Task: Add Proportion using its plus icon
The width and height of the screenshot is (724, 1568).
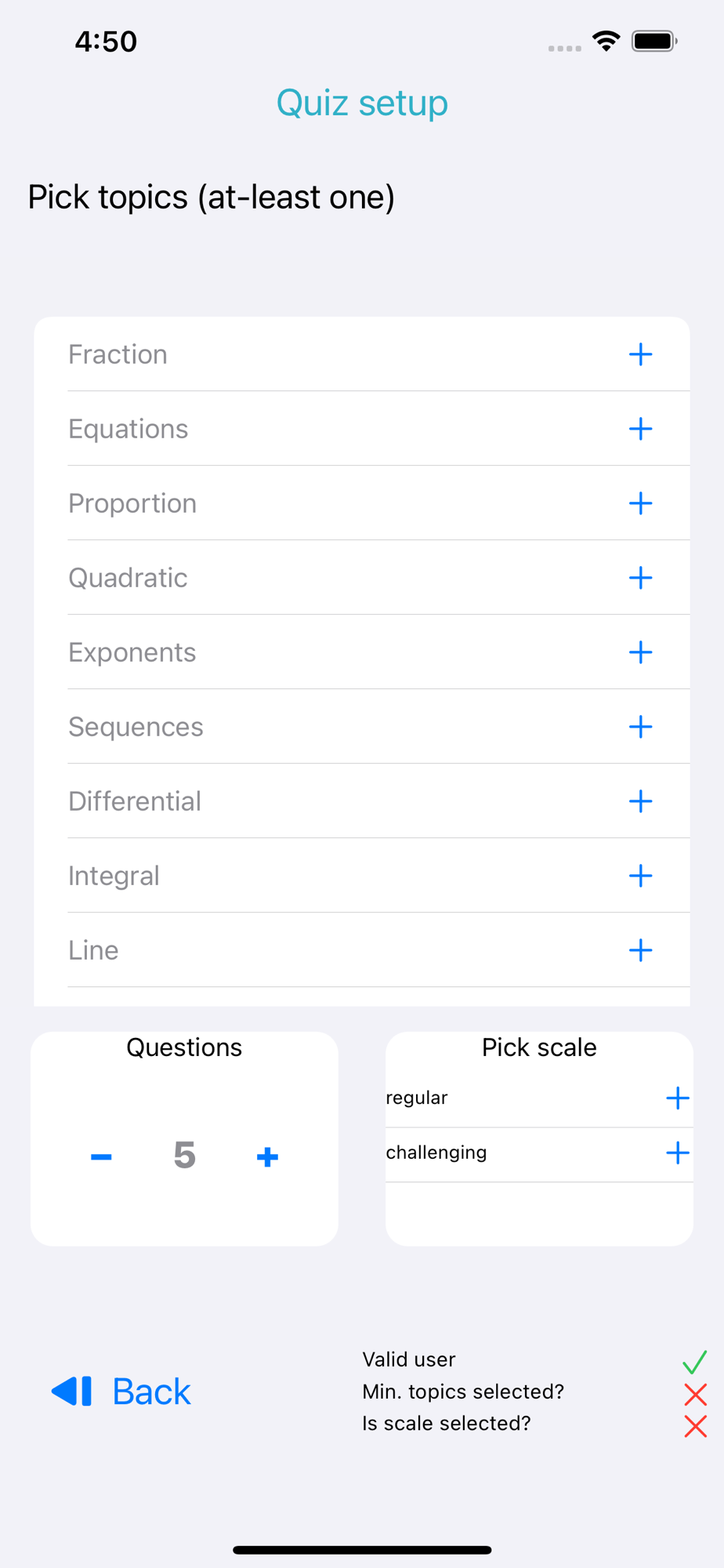Action: [x=640, y=503]
